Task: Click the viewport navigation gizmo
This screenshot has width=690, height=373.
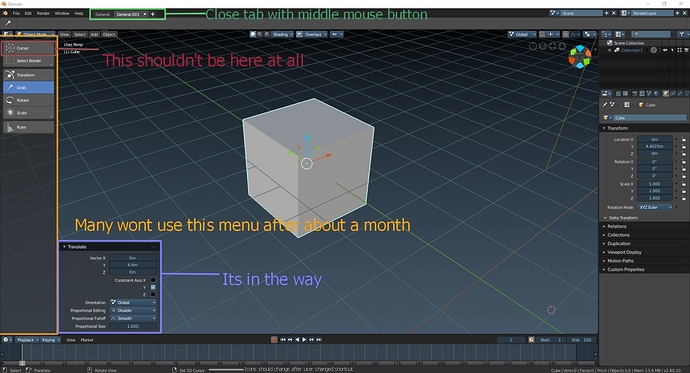Action: pos(580,57)
